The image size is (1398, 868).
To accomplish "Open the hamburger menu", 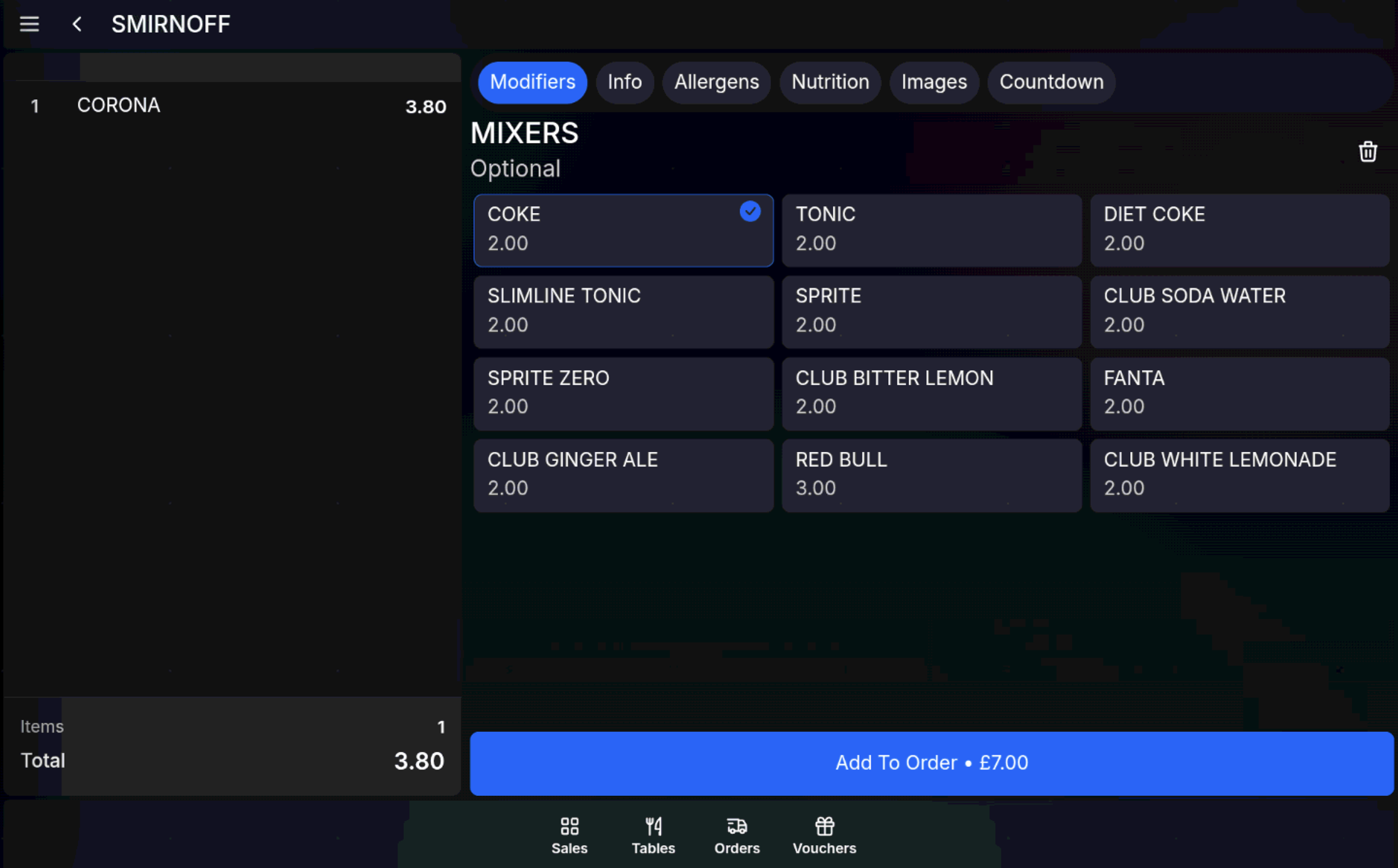I will pyautogui.click(x=29, y=24).
